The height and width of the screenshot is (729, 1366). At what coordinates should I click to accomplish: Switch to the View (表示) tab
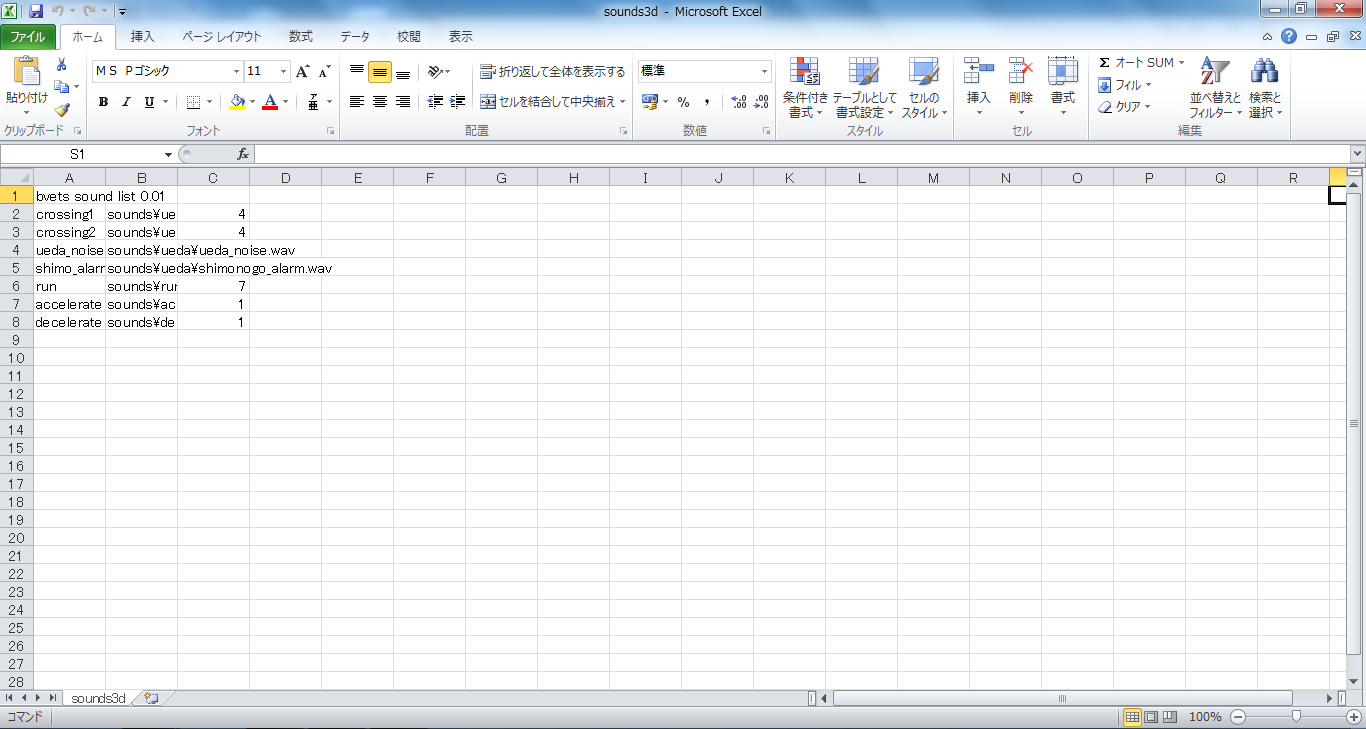[461, 37]
